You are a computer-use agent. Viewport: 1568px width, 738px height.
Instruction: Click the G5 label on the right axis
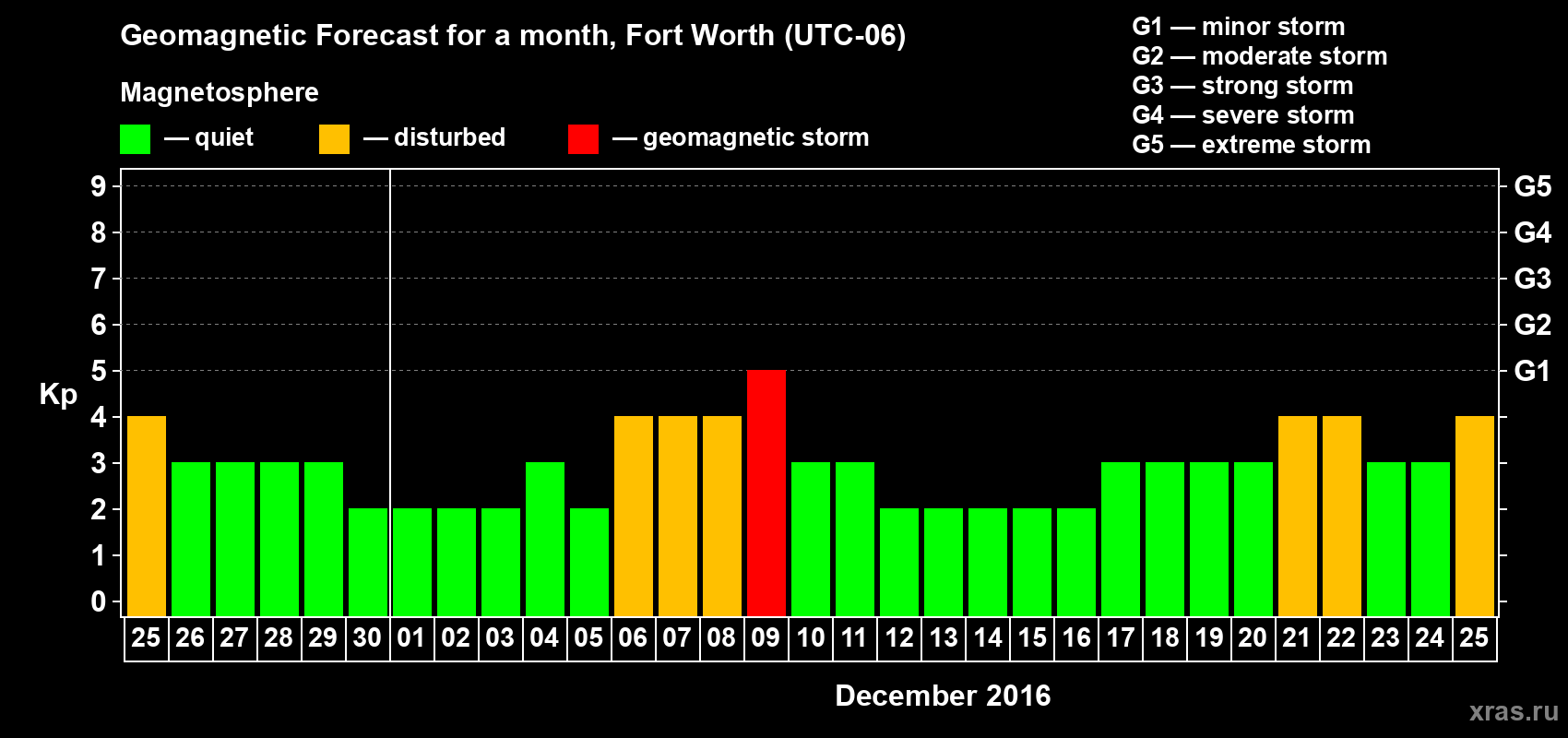click(1532, 186)
